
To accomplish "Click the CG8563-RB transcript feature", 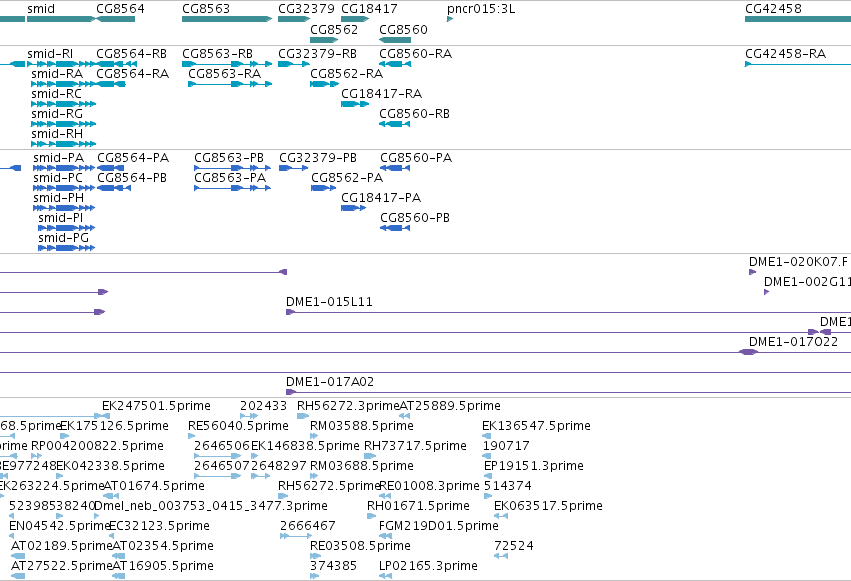I will click(x=227, y=64).
